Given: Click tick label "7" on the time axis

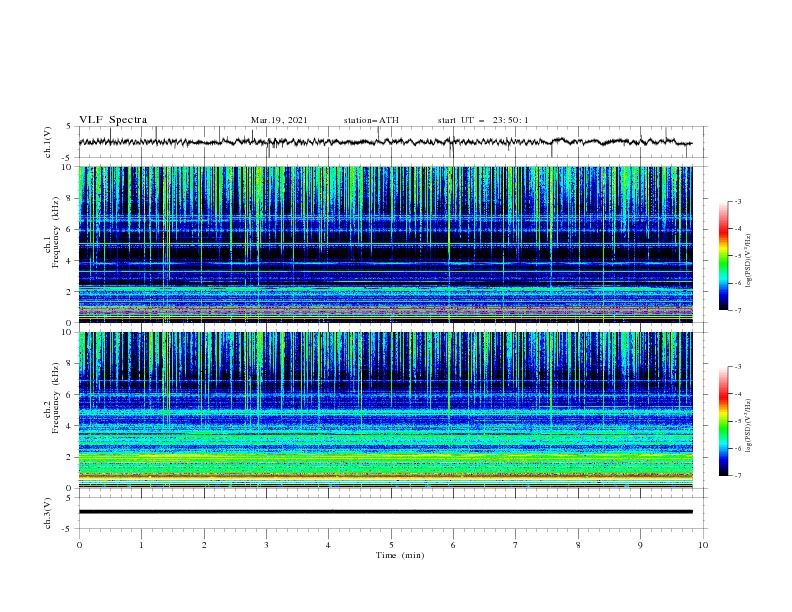Looking at the screenshot, I should 516,545.
